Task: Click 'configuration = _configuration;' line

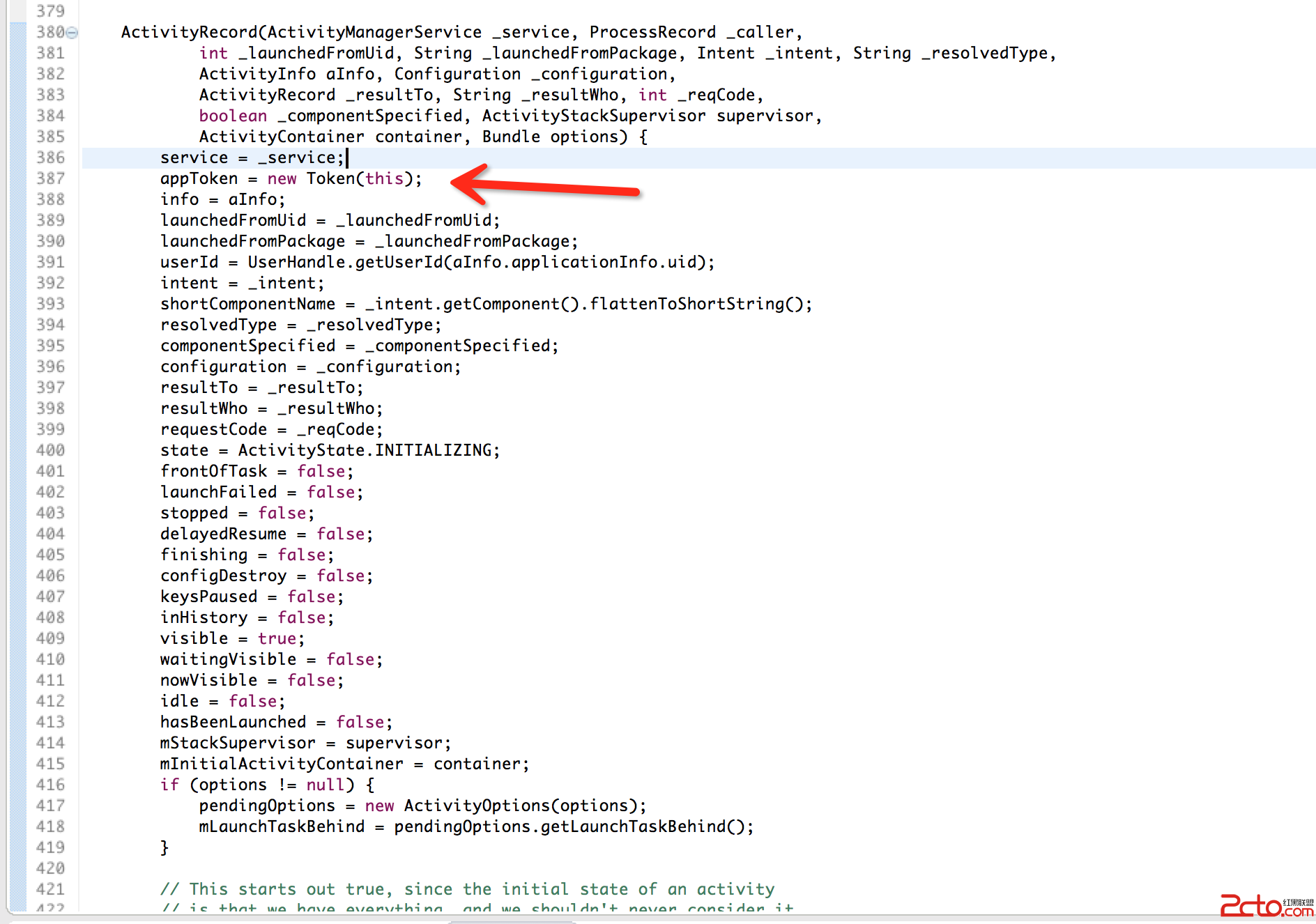Action: pyautogui.click(x=311, y=367)
